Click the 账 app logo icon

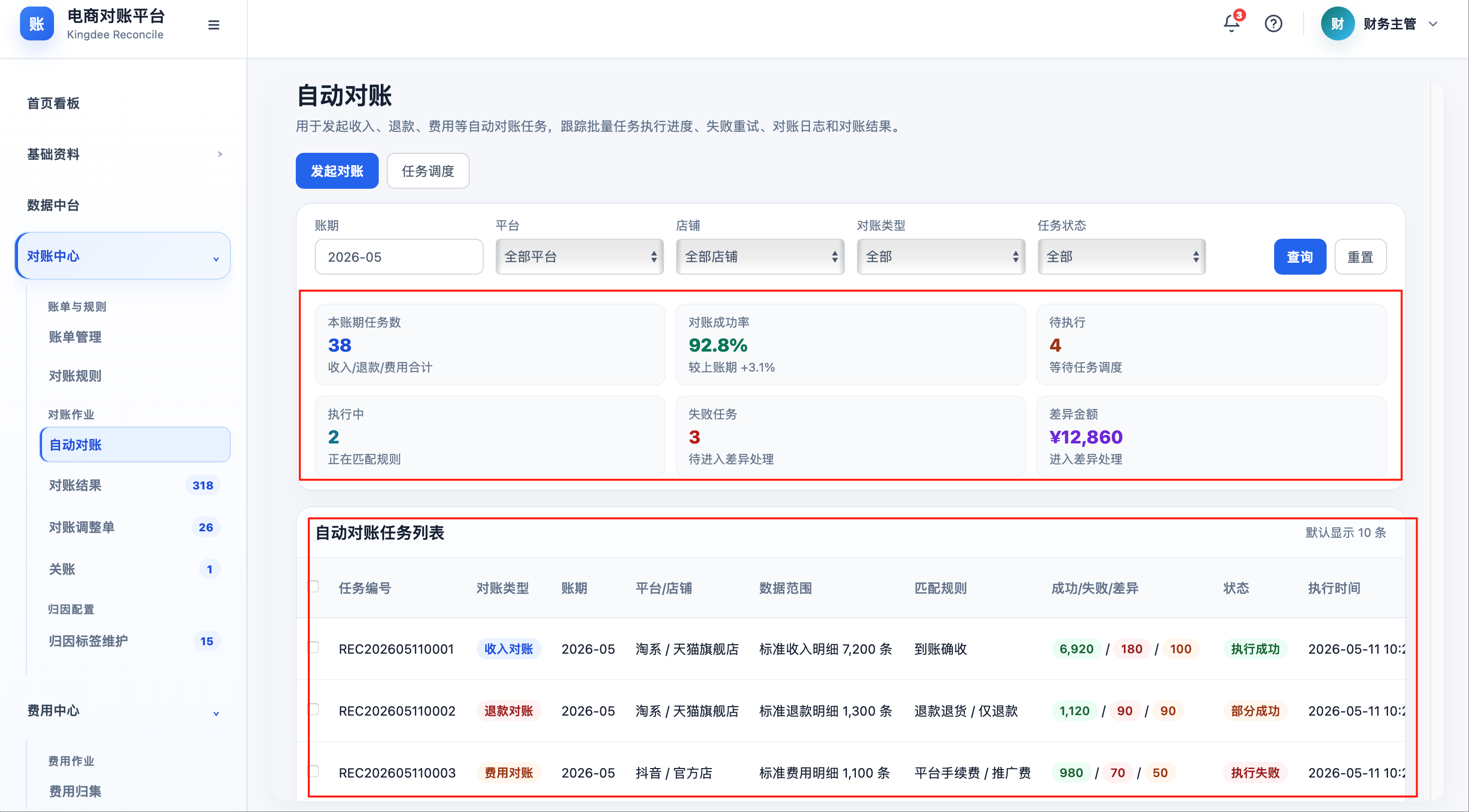point(37,24)
